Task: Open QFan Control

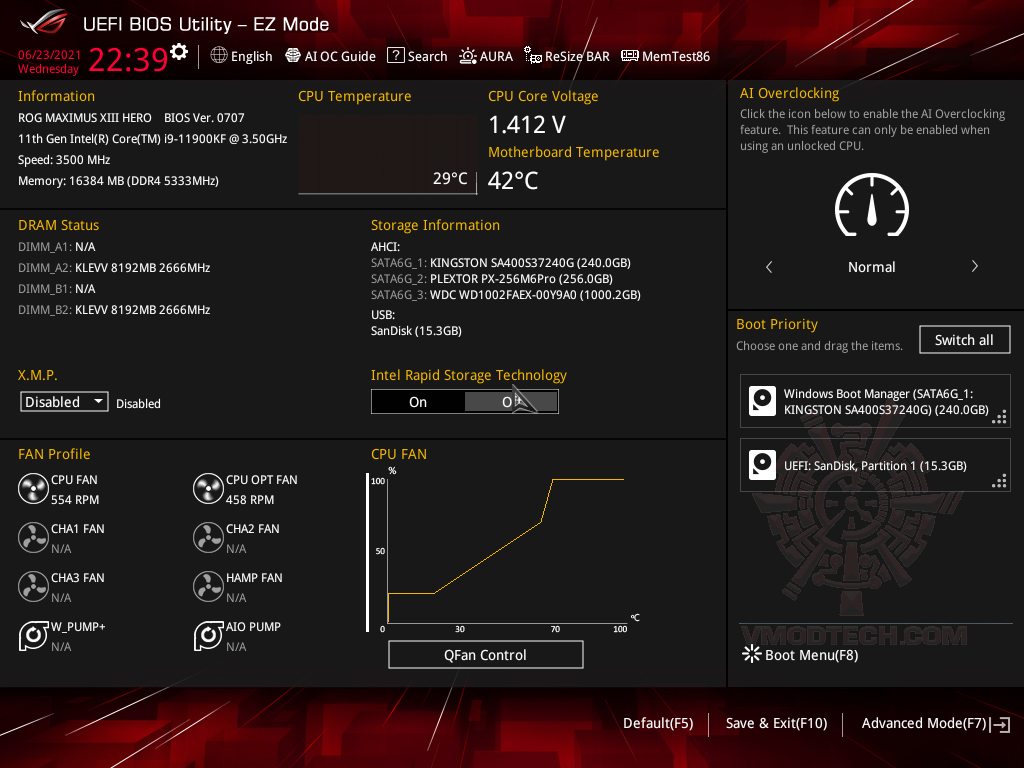Action: pos(485,654)
